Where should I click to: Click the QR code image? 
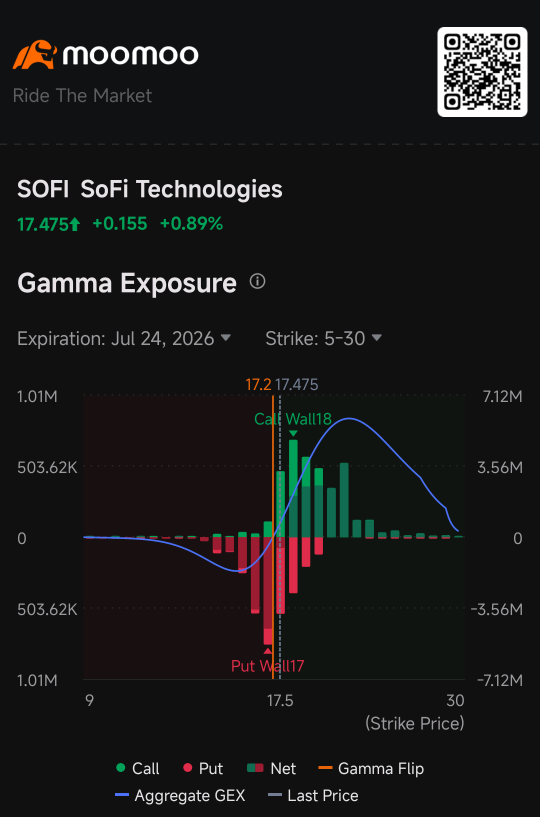[482, 72]
